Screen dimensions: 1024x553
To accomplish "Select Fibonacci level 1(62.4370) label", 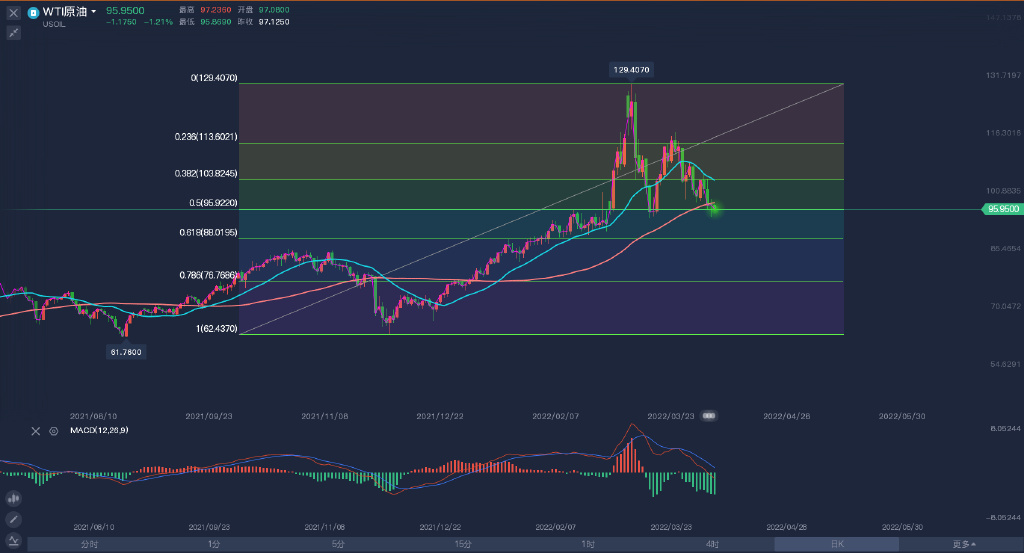I will coord(217,328).
